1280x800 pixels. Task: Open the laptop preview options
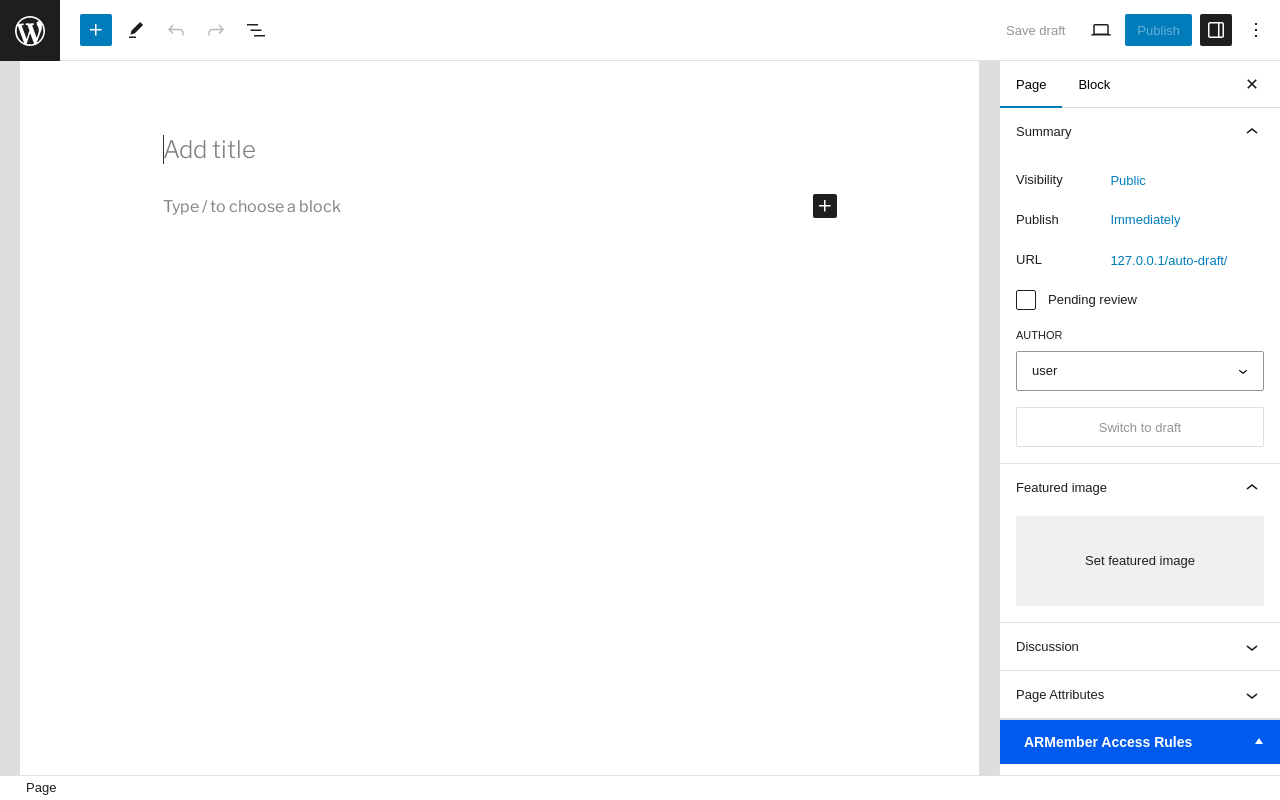(x=1101, y=30)
